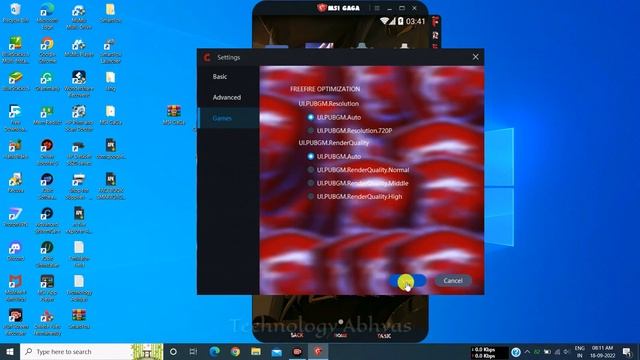Image resolution: width=640 pixels, height=360 pixels.
Task: Open Google Chrome from the taskbar
Action: coord(236,351)
